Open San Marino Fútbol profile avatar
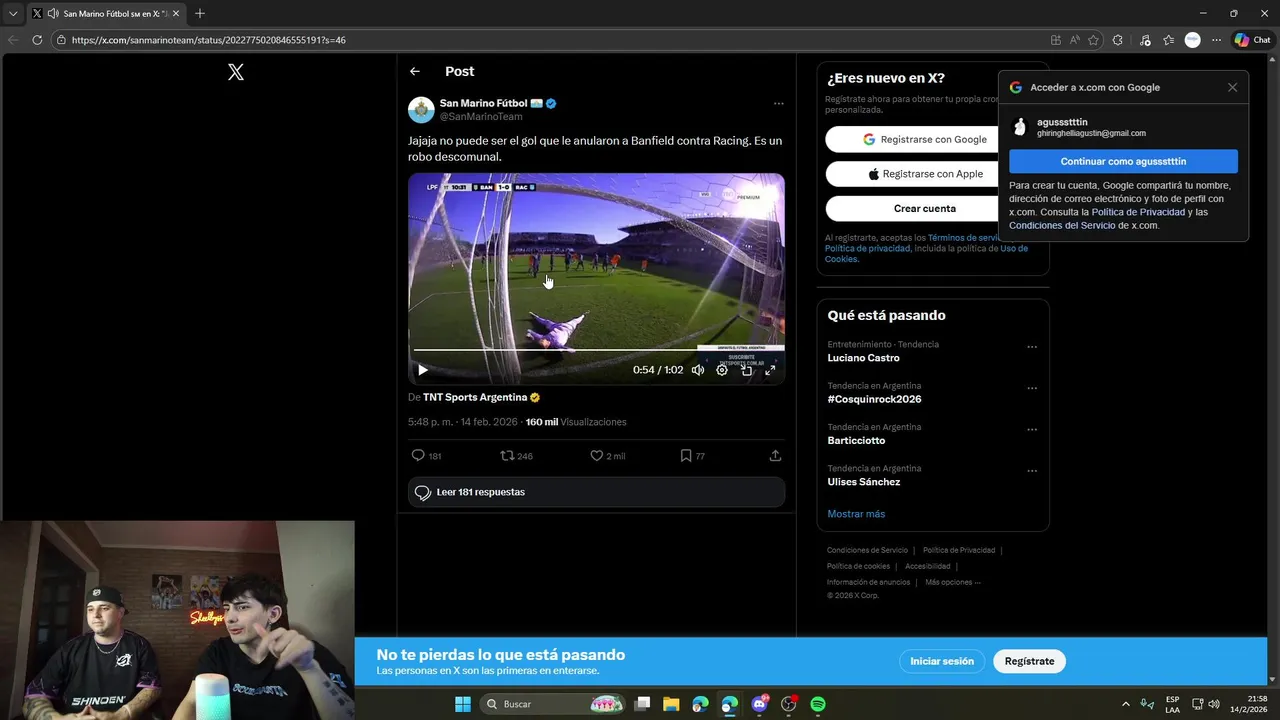The height and width of the screenshot is (720, 1280). (421, 109)
